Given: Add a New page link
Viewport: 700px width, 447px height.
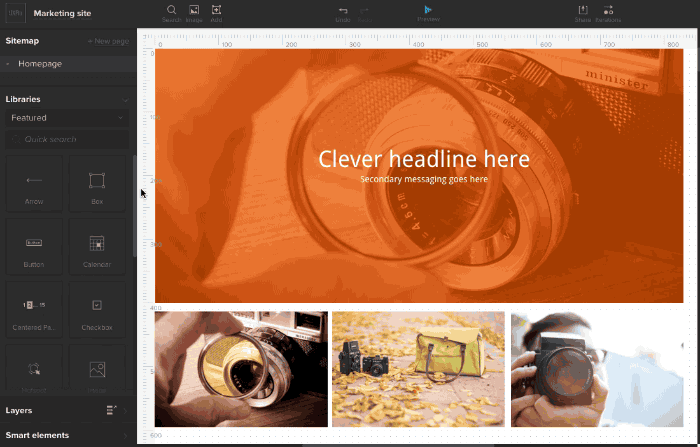Looking at the screenshot, I should point(108,41).
